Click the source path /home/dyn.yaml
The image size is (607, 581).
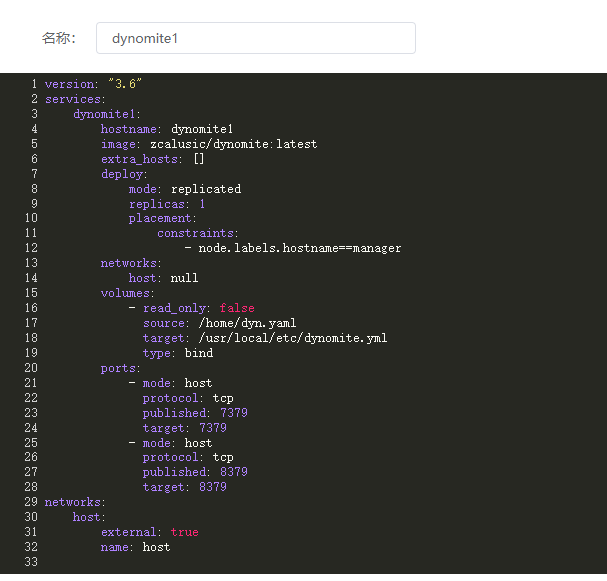point(247,323)
